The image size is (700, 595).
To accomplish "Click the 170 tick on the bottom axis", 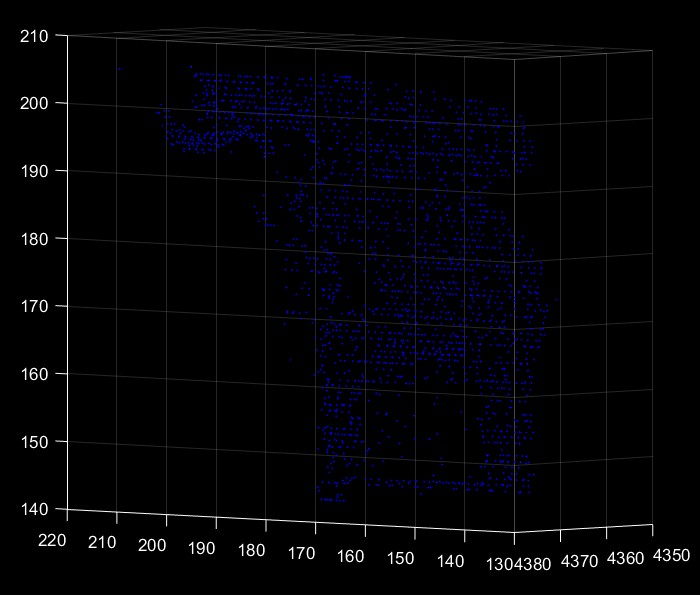I will [x=302, y=554].
